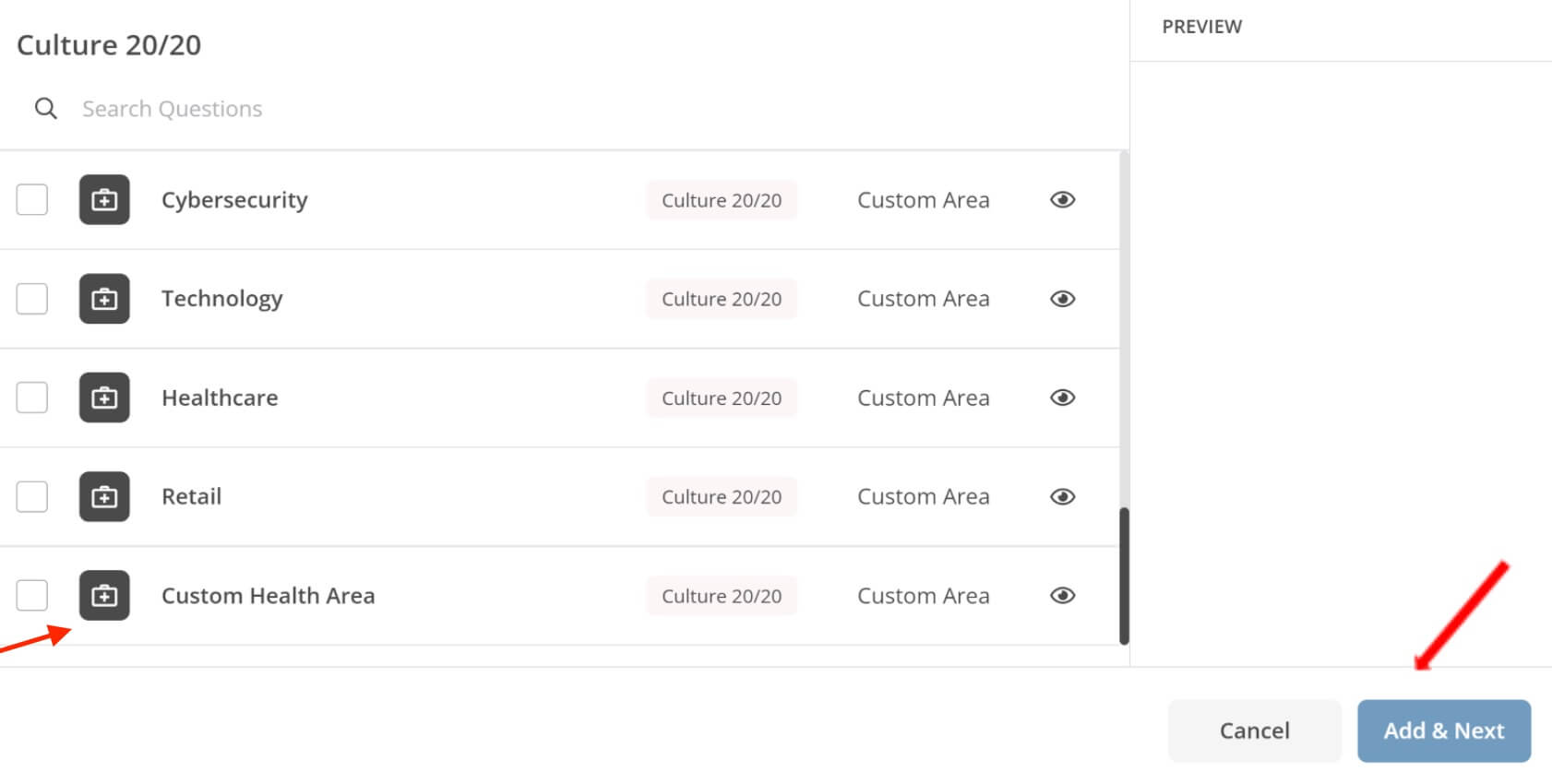Check the Cybersecurity checkbox
The height and width of the screenshot is (784, 1552).
[32, 199]
